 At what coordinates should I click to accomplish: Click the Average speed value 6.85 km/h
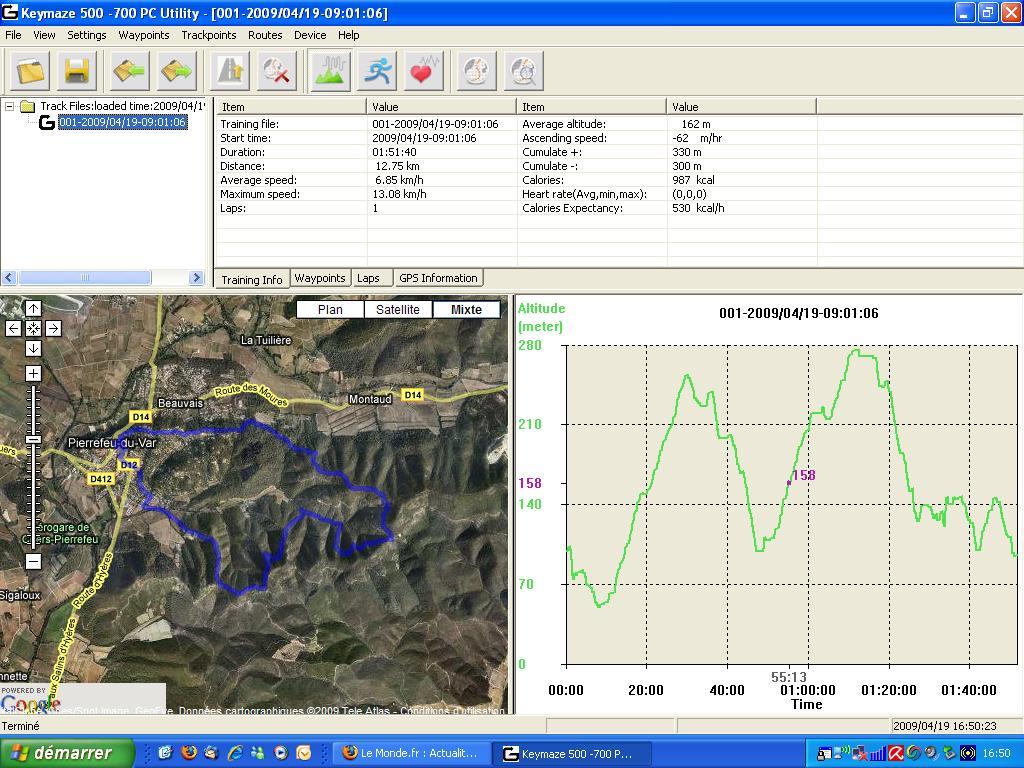pyautogui.click(x=399, y=180)
